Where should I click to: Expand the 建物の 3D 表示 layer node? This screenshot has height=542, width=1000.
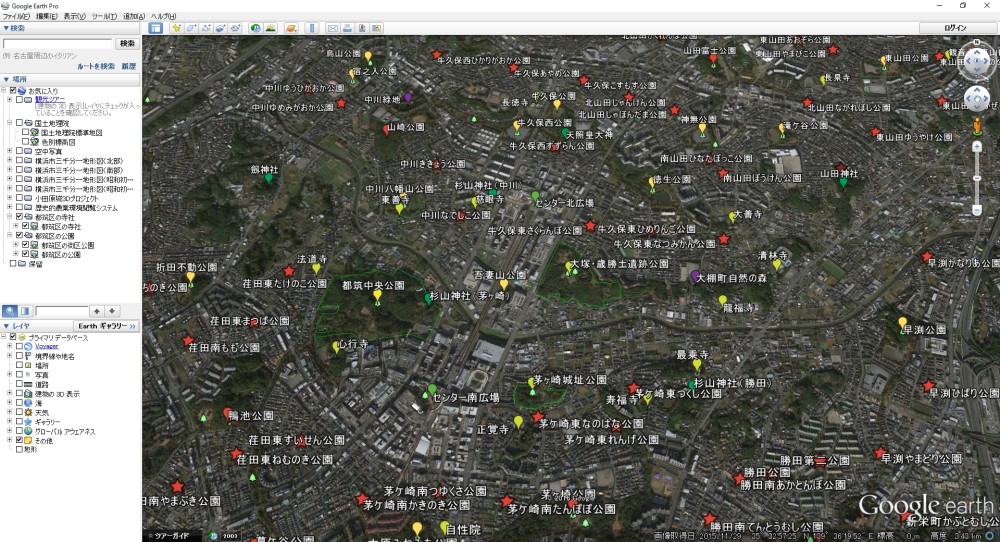pos(9,393)
